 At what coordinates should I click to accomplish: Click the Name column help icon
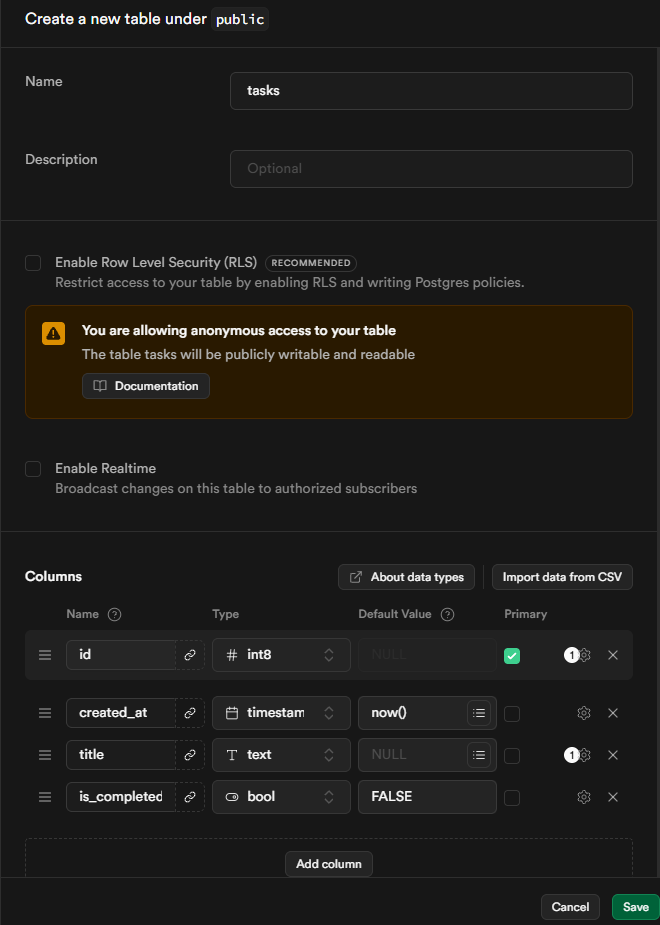pyautogui.click(x=114, y=614)
